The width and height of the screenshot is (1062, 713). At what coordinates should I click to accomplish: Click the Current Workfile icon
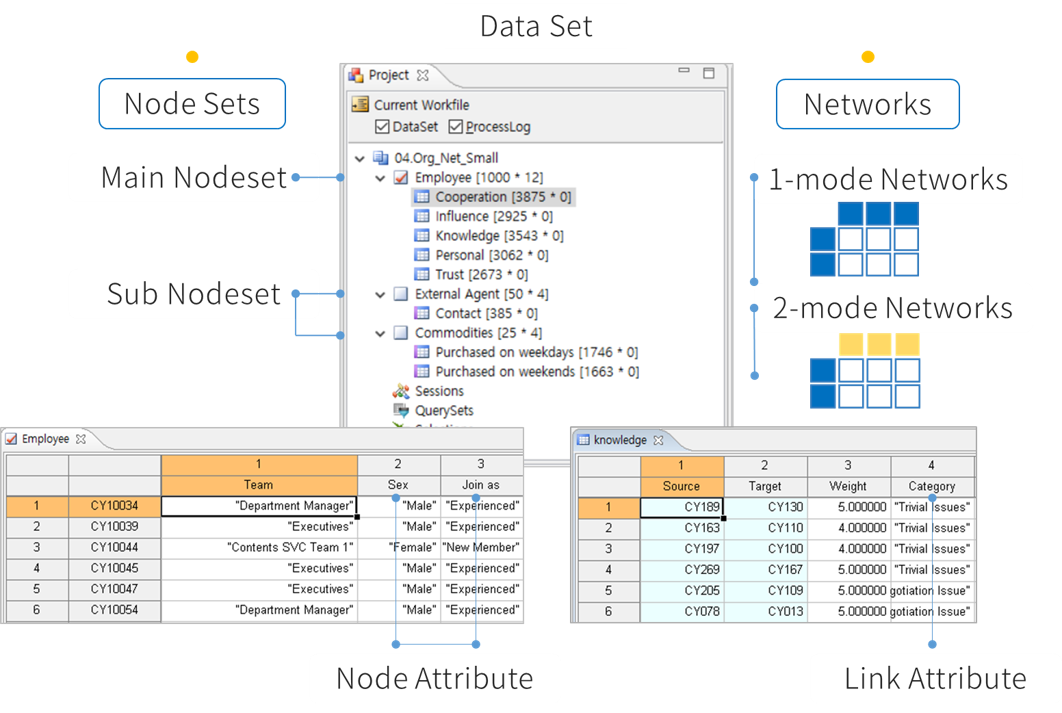click(x=360, y=105)
